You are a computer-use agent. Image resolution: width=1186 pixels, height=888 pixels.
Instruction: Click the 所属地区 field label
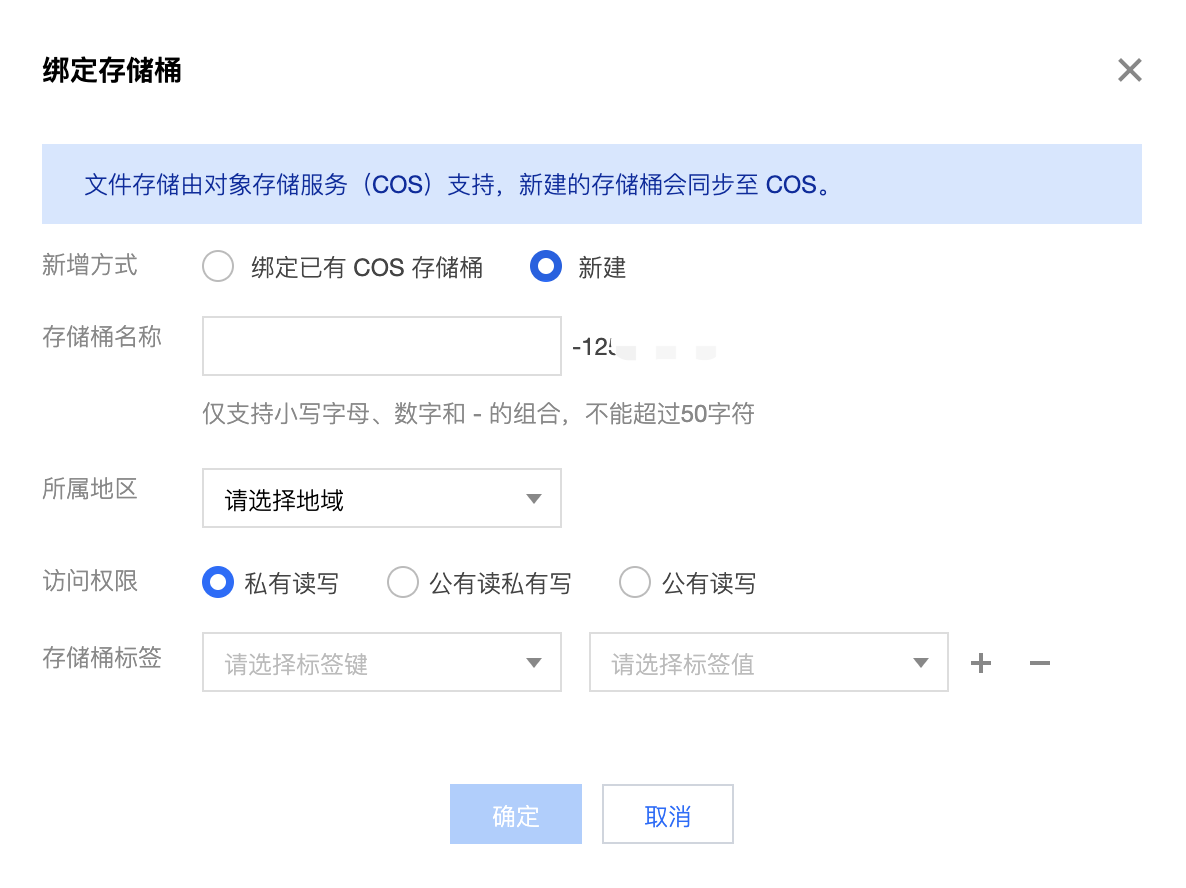pos(90,490)
